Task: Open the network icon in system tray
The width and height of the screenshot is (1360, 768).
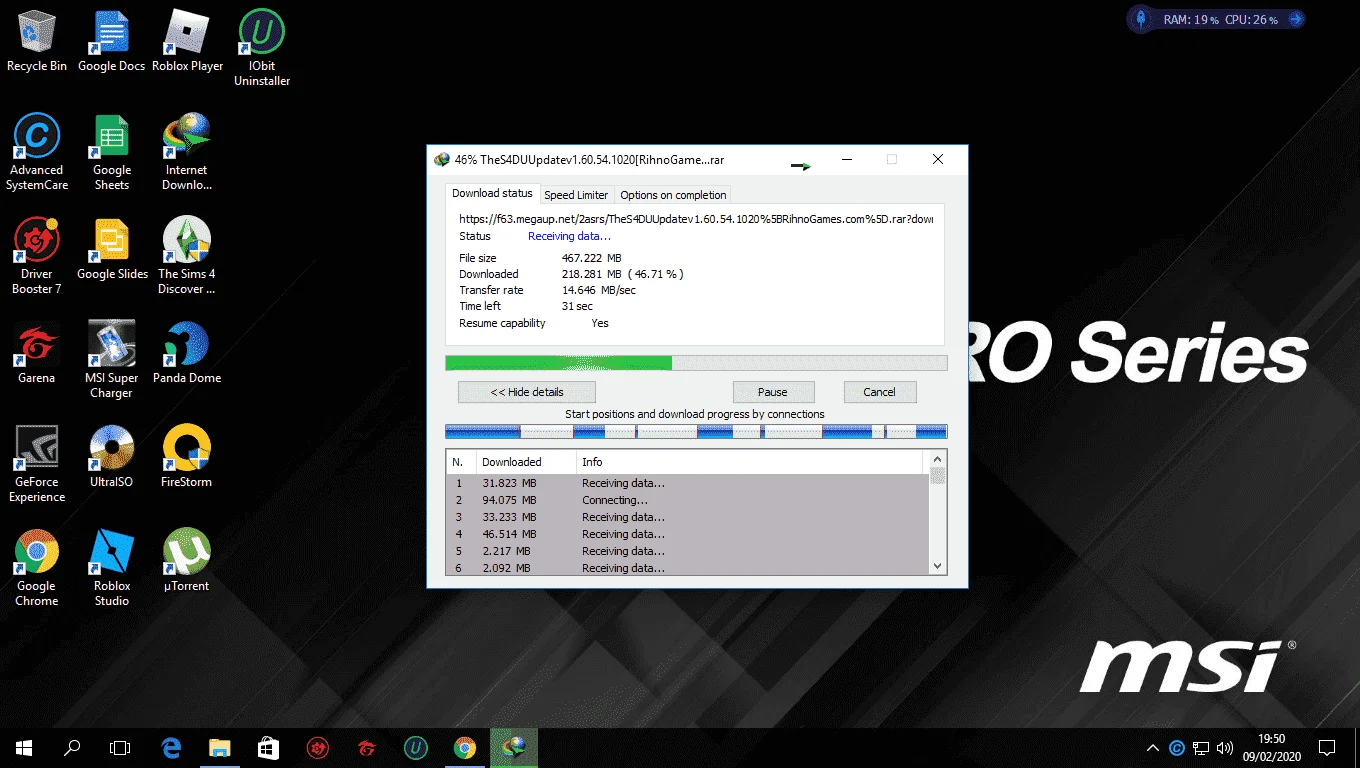Action: [x=1201, y=748]
